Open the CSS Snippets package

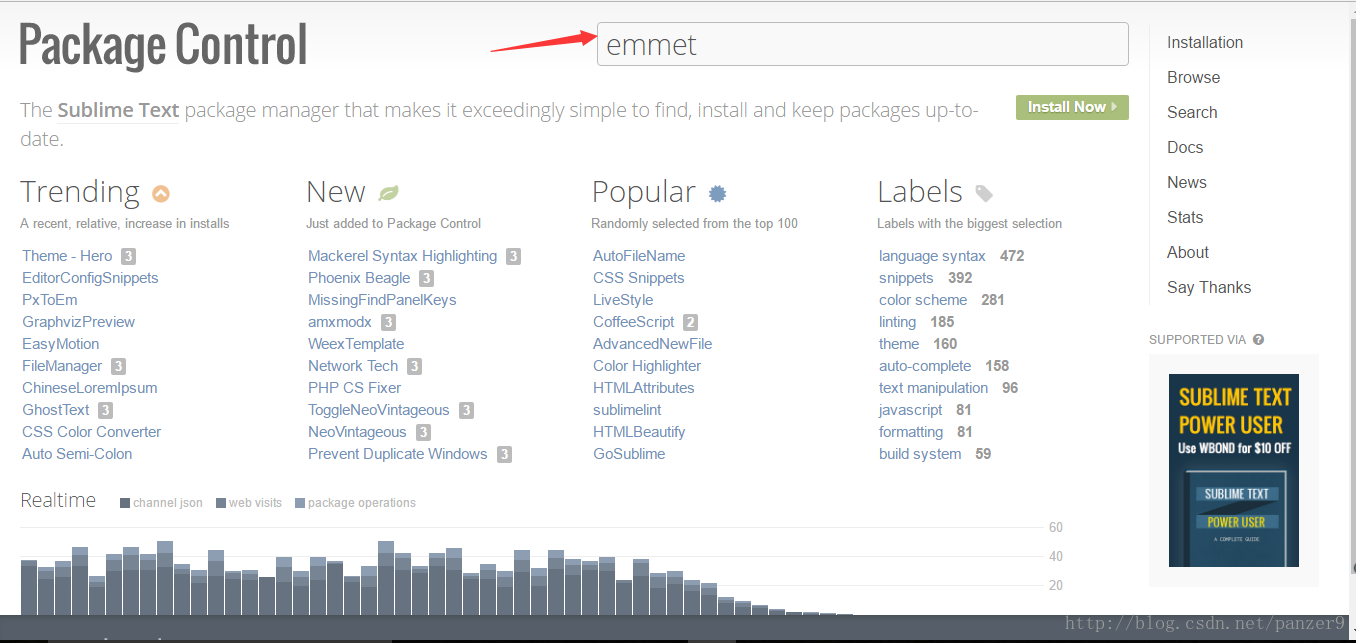point(639,278)
